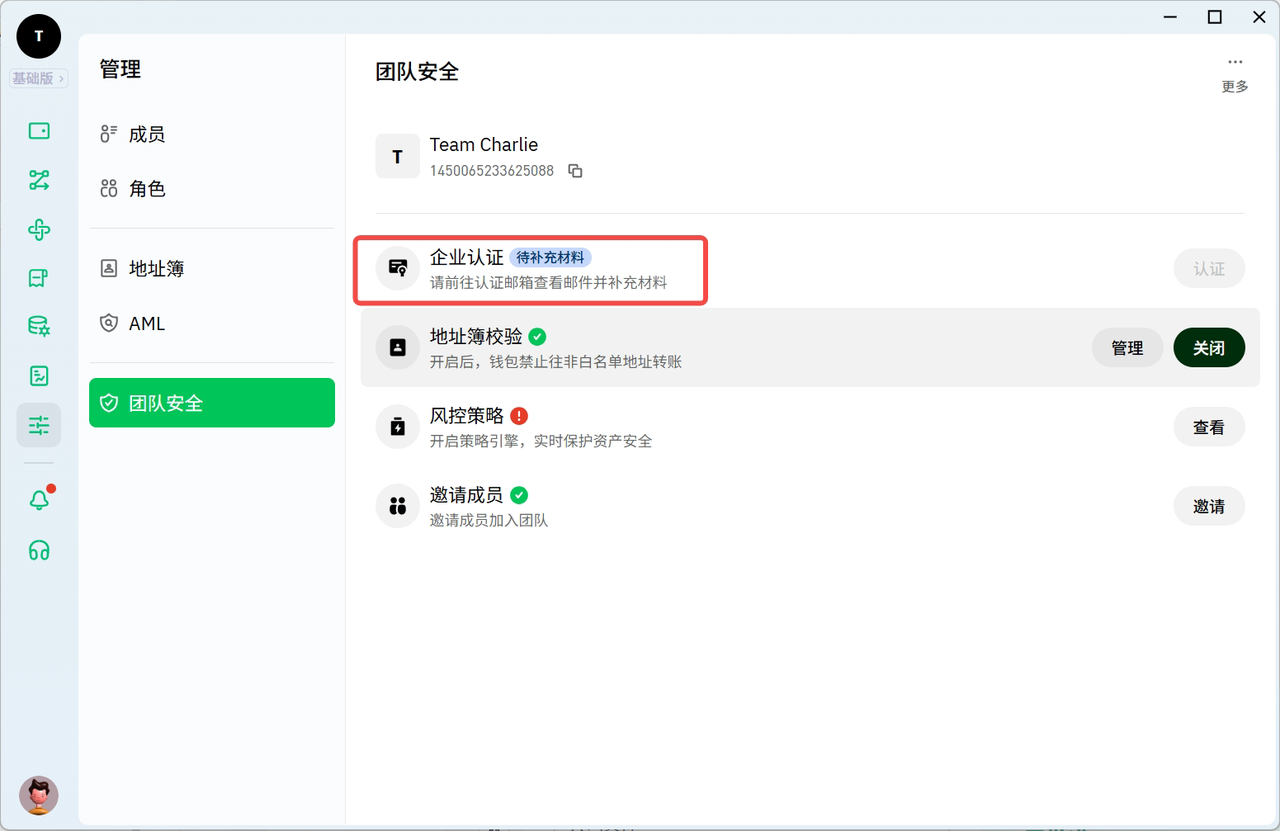Copy the team ID number

tap(575, 171)
